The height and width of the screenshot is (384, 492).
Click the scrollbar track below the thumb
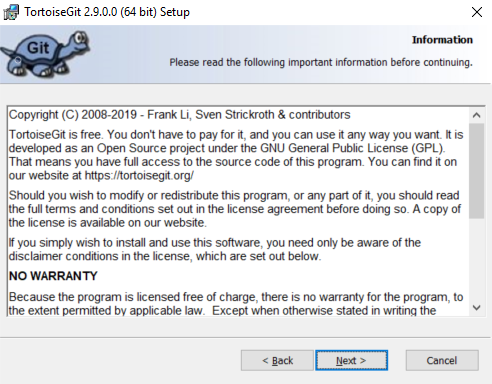point(477,259)
